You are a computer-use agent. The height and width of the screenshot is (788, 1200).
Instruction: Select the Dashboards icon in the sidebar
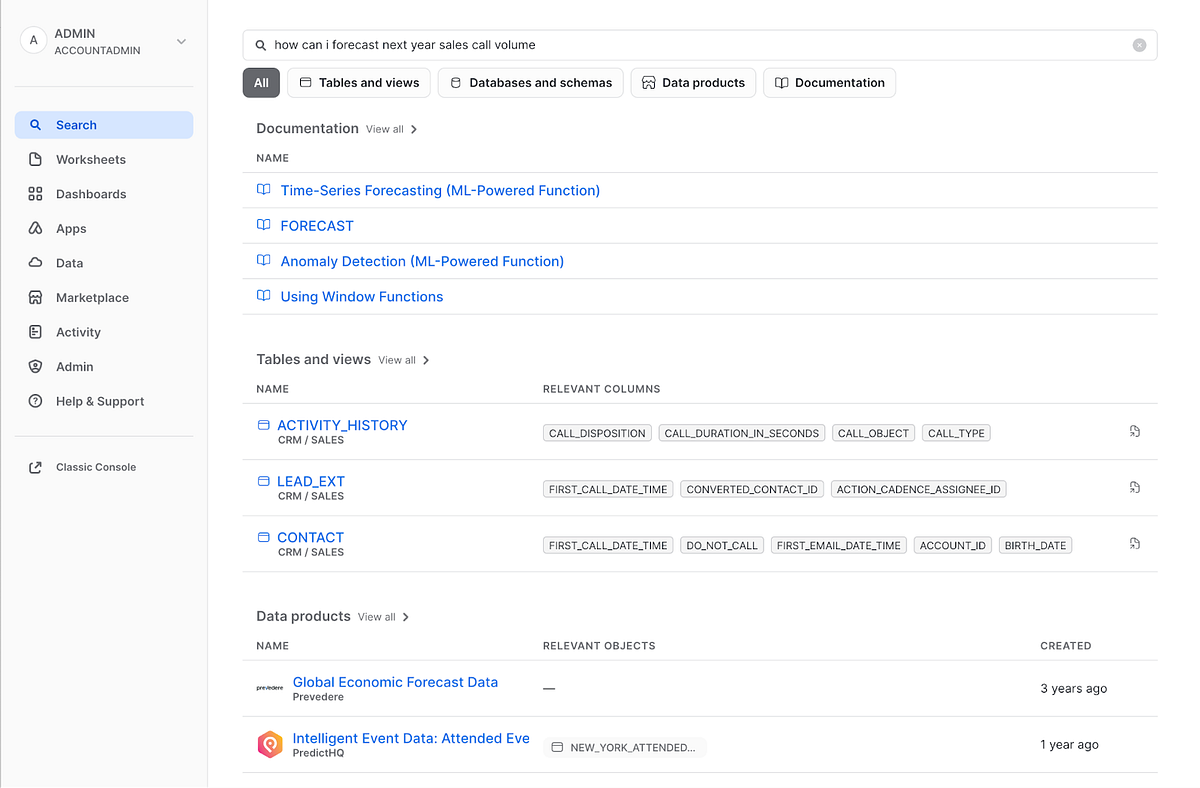tap(35, 193)
